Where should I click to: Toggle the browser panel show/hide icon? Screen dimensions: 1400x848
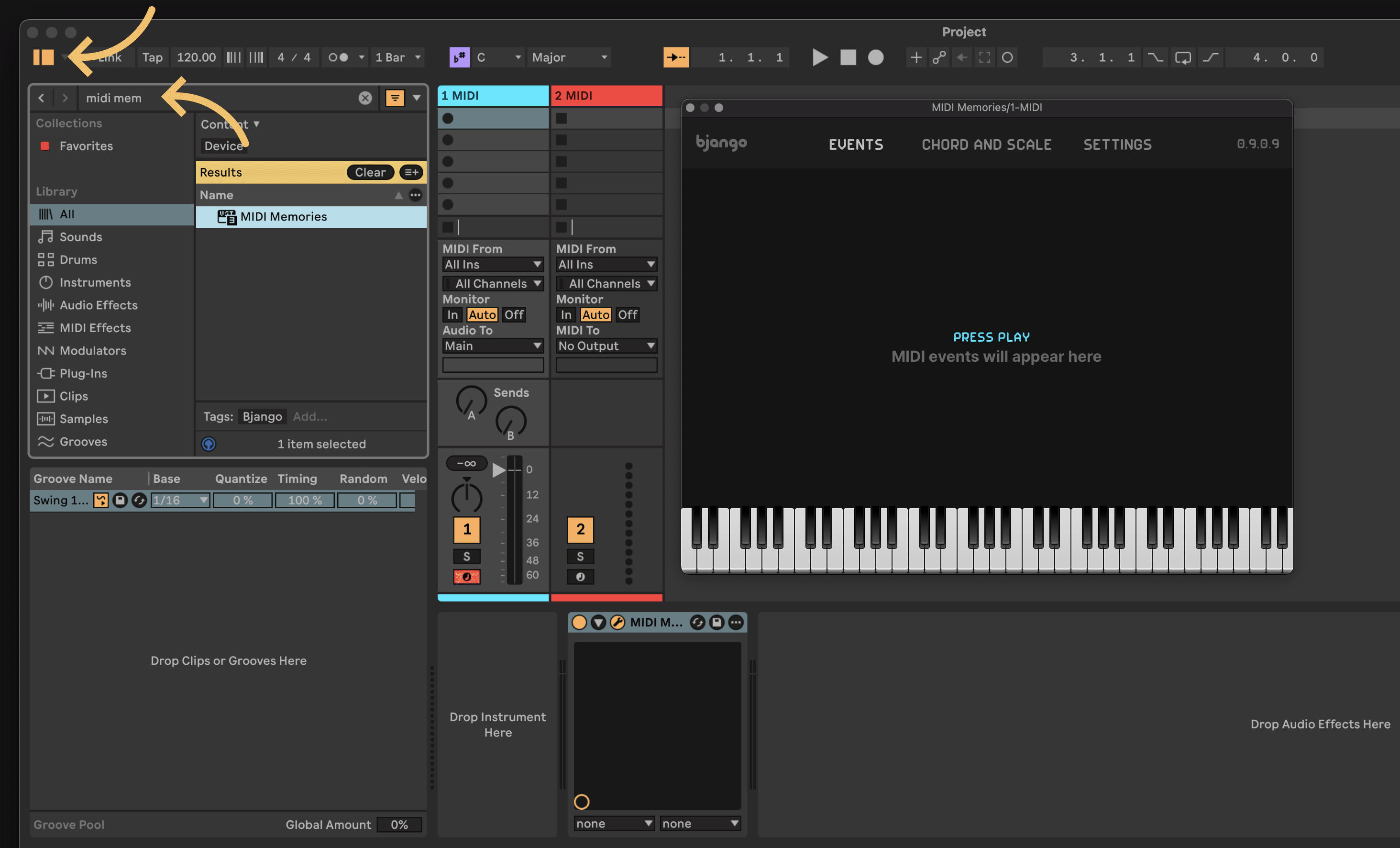coord(43,57)
